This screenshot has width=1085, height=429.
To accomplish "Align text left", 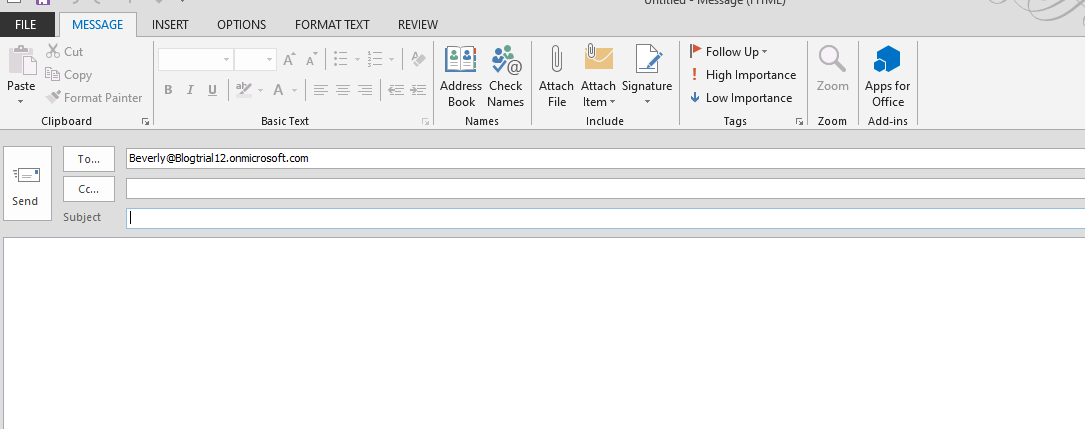I will tap(320, 90).
